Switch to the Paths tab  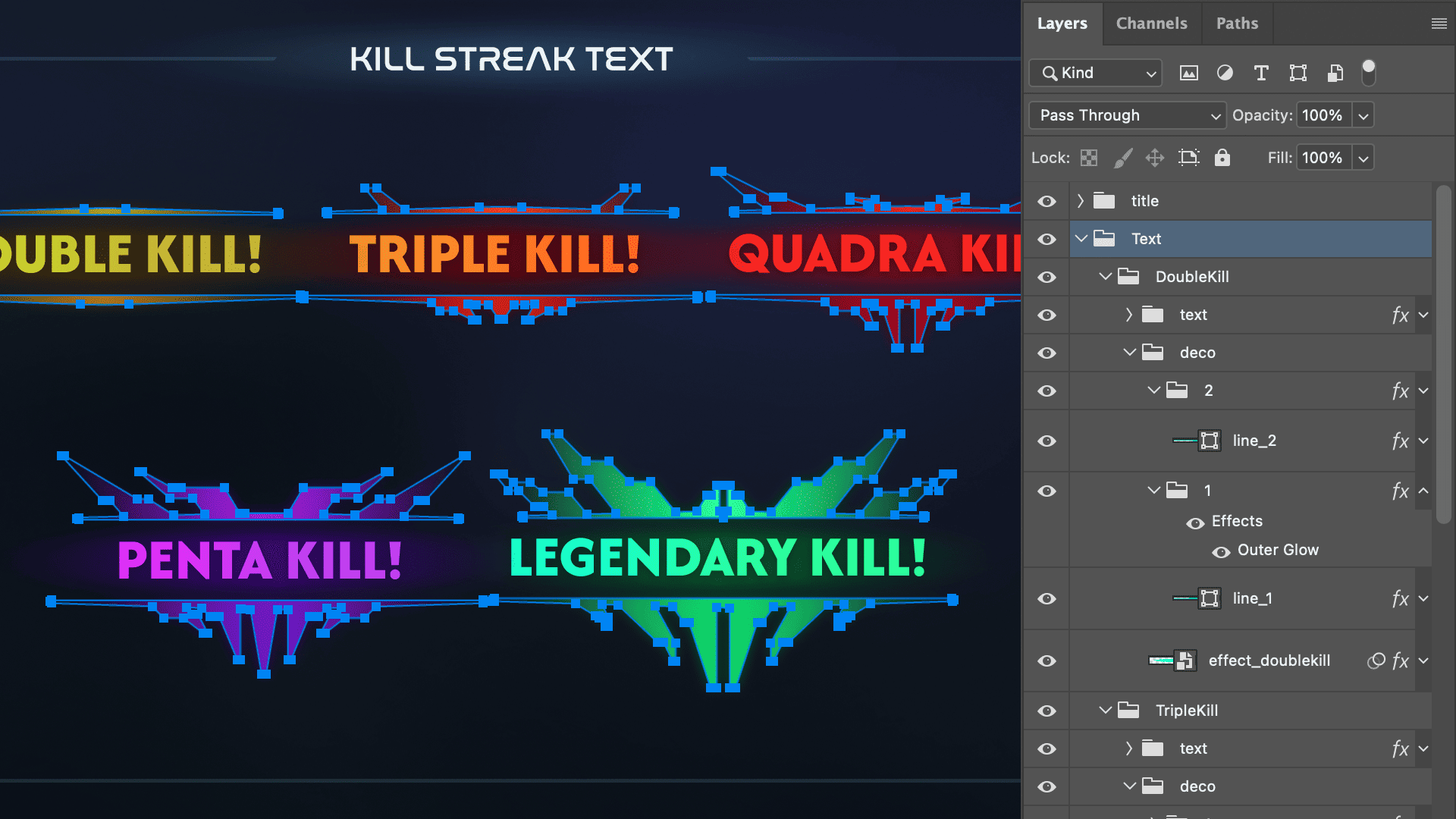1237,24
